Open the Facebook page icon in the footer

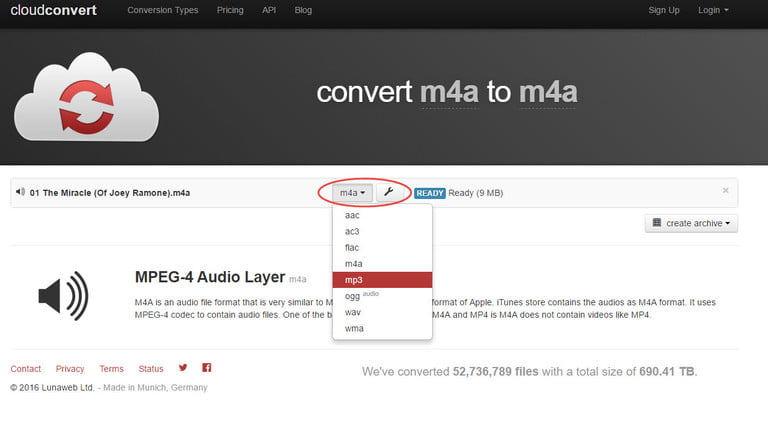tap(207, 368)
